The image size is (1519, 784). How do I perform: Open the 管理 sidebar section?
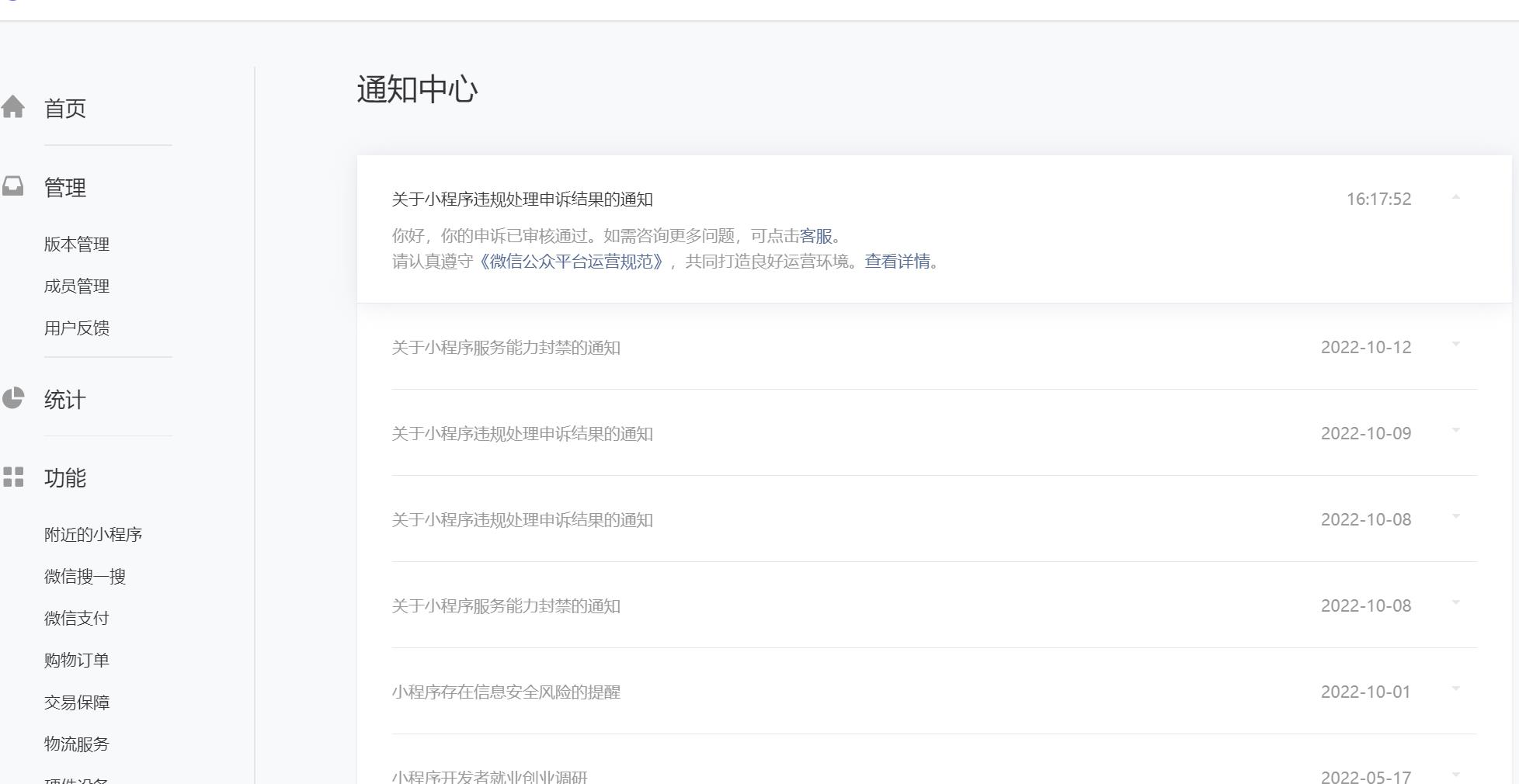pyautogui.click(x=65, y=187)
